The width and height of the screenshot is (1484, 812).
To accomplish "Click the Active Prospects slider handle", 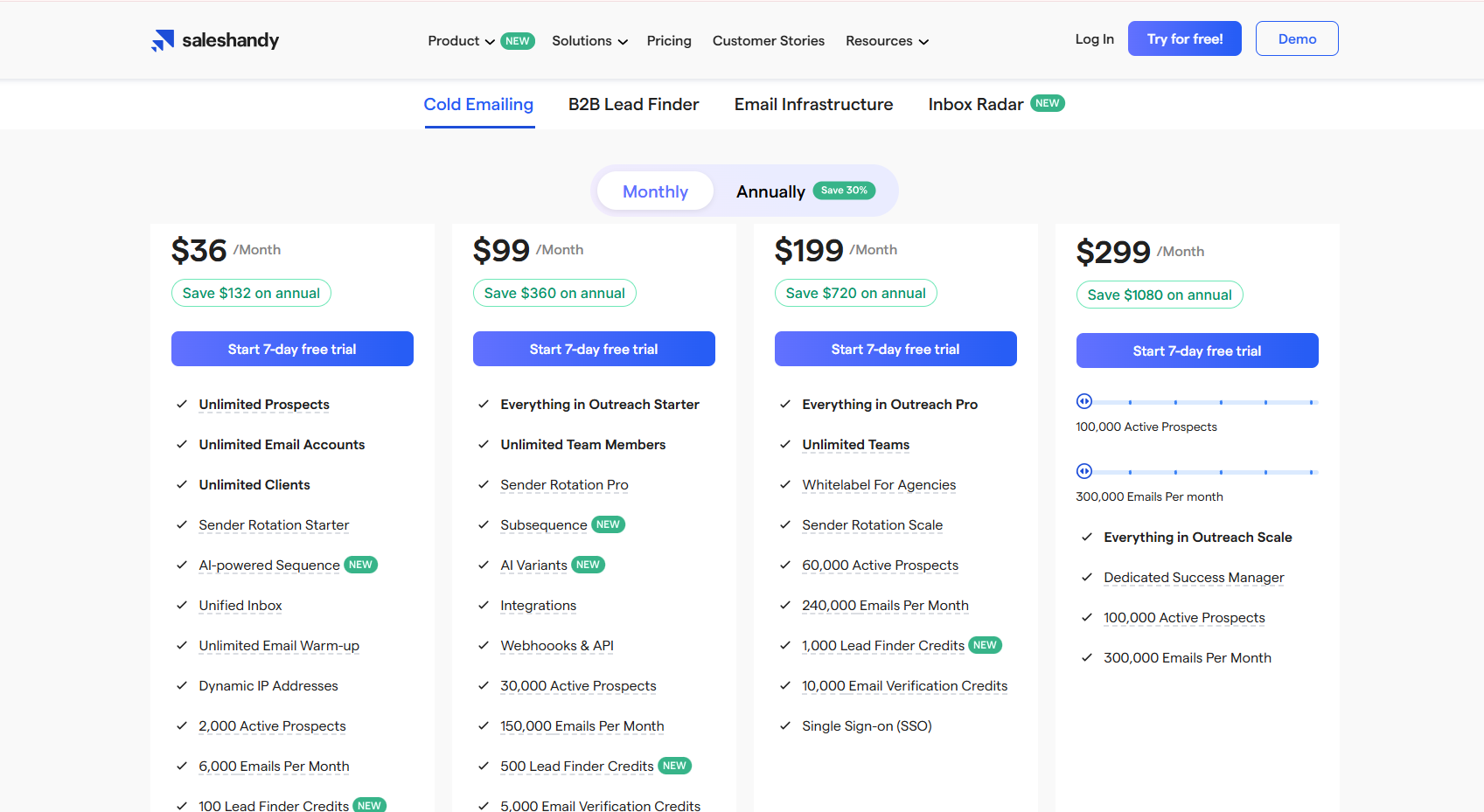I will point(1084,401).
